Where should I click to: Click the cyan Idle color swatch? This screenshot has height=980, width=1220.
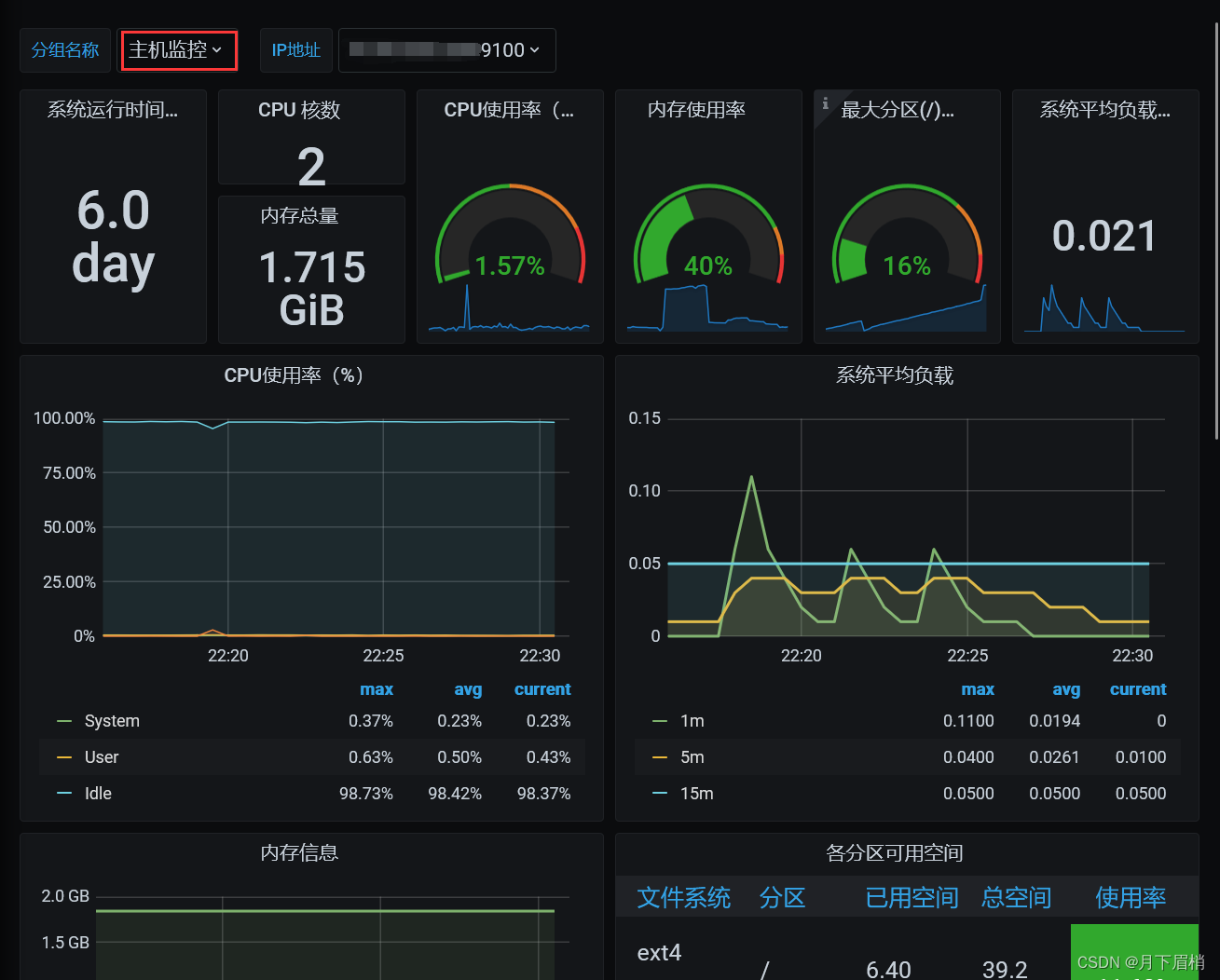point(64,794)
